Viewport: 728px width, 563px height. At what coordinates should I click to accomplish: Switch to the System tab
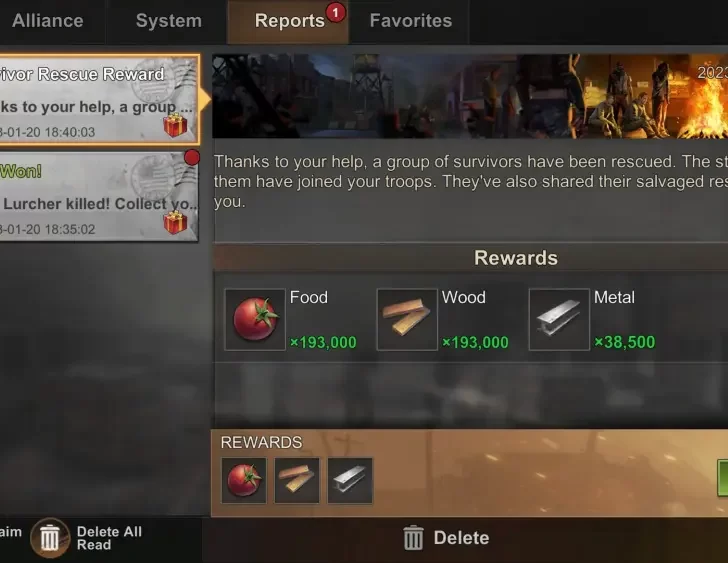pyautogui.click(x=169, y=21)
